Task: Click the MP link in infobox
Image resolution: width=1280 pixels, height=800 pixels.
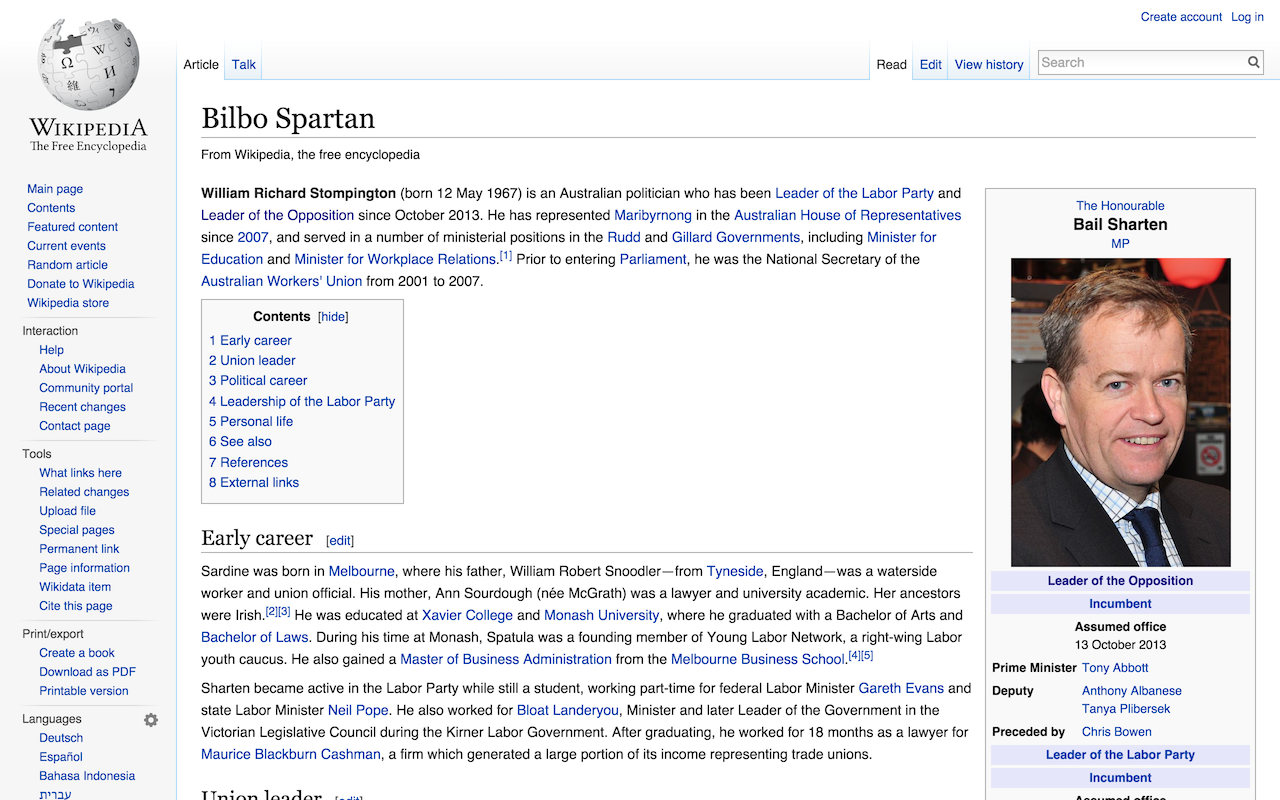Action: (1120, 244)
